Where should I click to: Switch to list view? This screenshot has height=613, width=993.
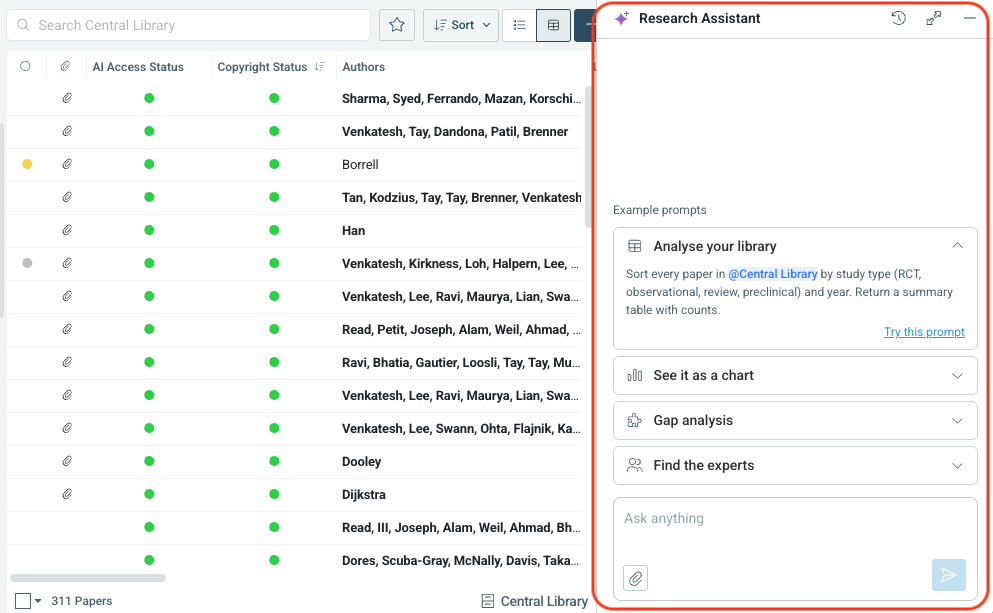[519, 25]
